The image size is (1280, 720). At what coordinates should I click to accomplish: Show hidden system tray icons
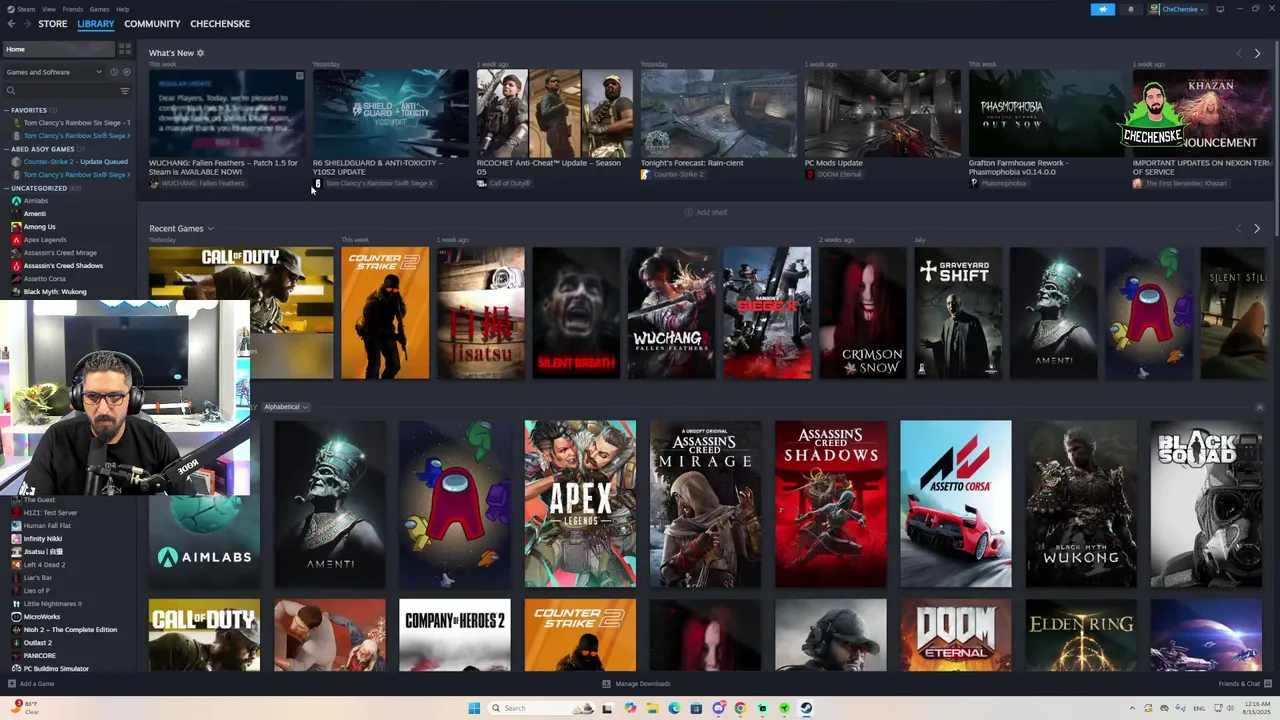[x=1132, y=709]
